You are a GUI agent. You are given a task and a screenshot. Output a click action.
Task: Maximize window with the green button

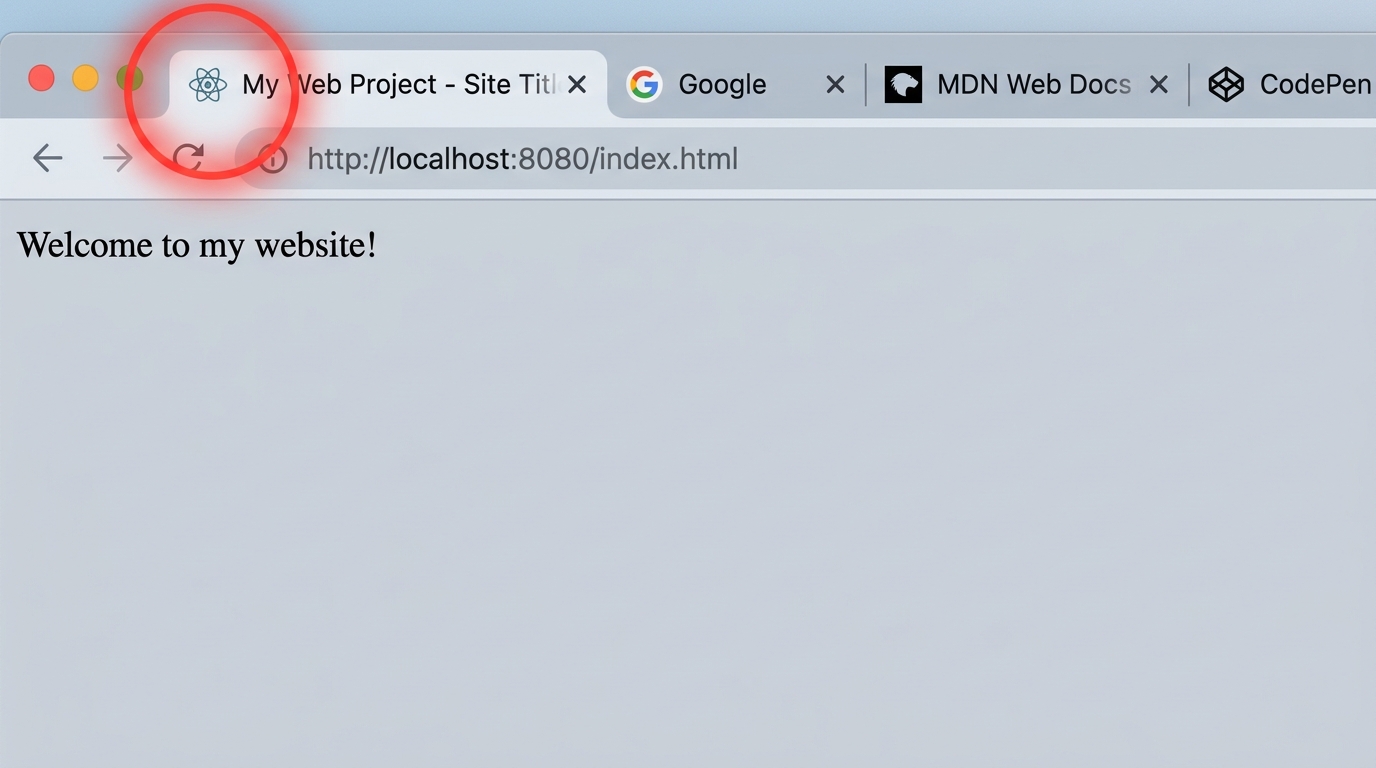[129, 78]
